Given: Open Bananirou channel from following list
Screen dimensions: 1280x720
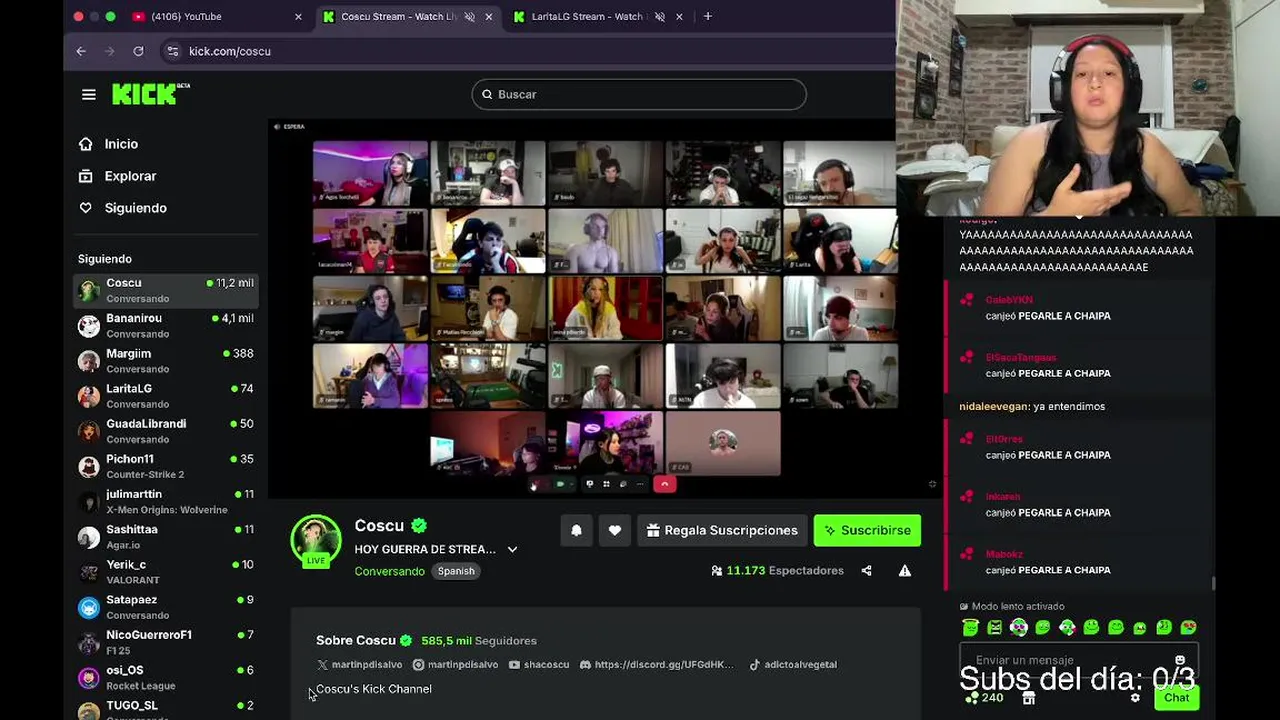Looking at the screenshot, I should (x=166, y=325).
